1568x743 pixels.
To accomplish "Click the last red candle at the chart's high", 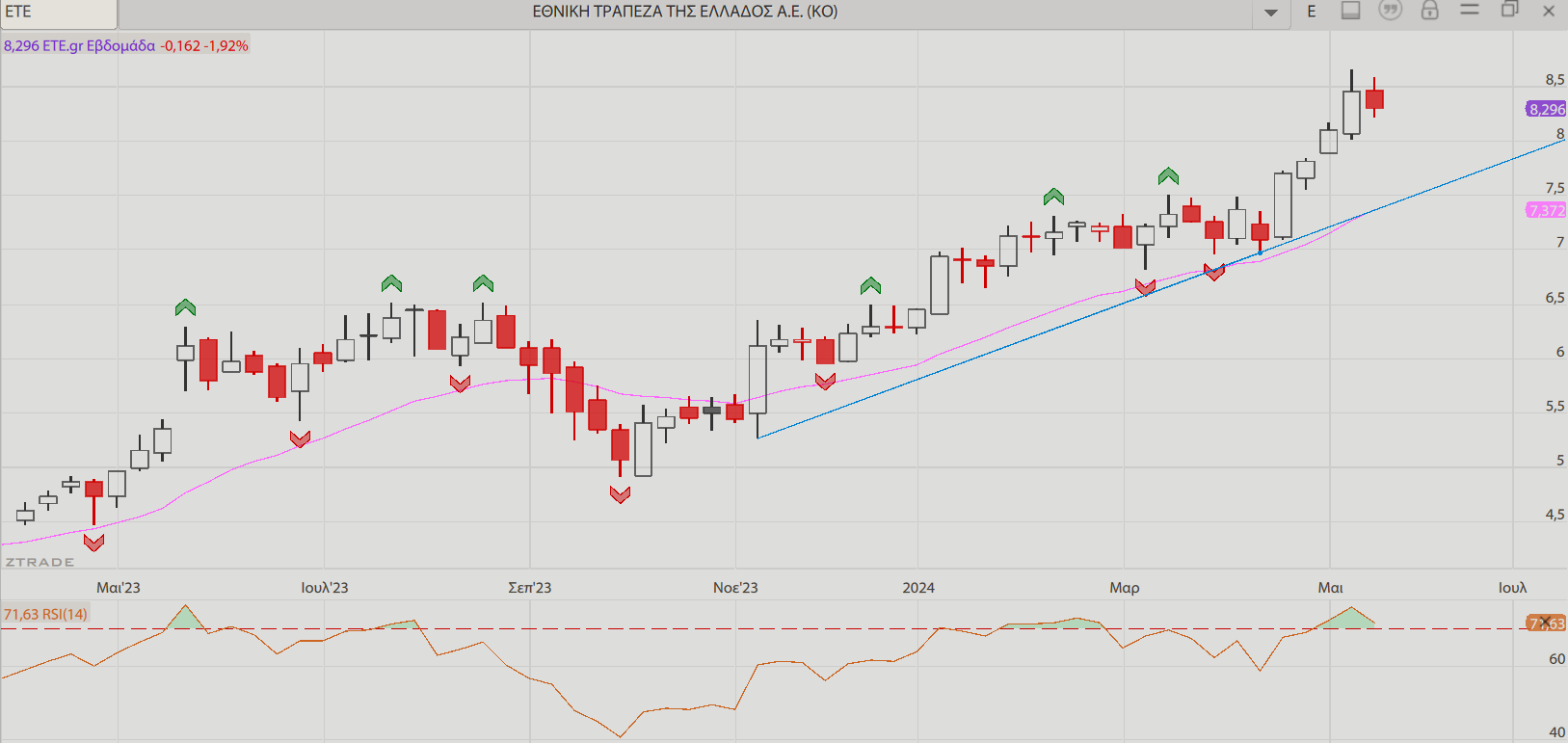I will 1374,98.
